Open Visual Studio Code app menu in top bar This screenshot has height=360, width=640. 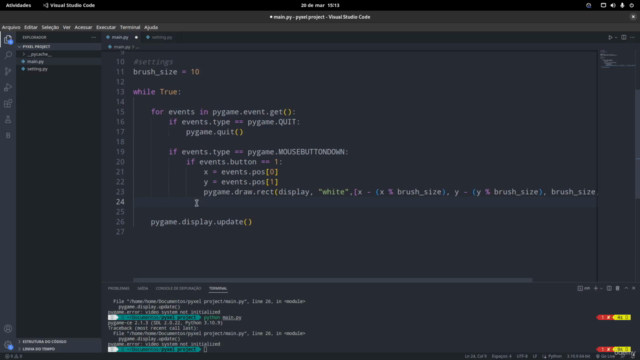pyautogui.click(x=69, y=5)
